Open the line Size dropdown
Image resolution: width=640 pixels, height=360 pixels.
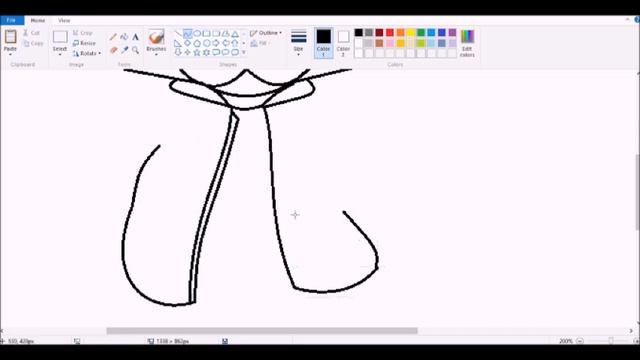point(299,43)
